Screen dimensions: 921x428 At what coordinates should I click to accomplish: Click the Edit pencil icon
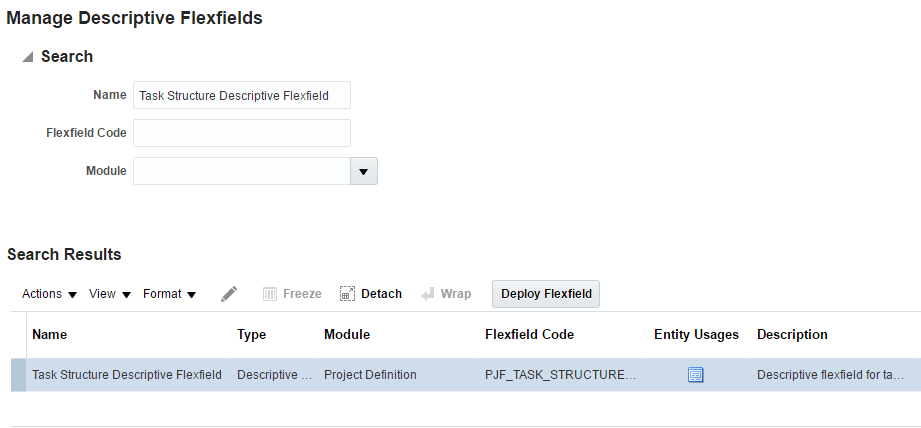[229, 294]
